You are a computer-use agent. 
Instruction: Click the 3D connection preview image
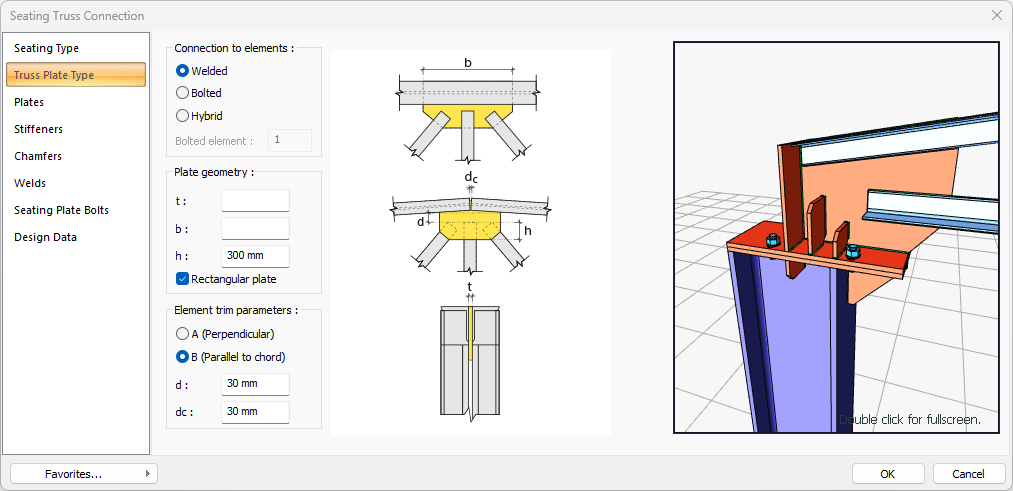(836, 237)
